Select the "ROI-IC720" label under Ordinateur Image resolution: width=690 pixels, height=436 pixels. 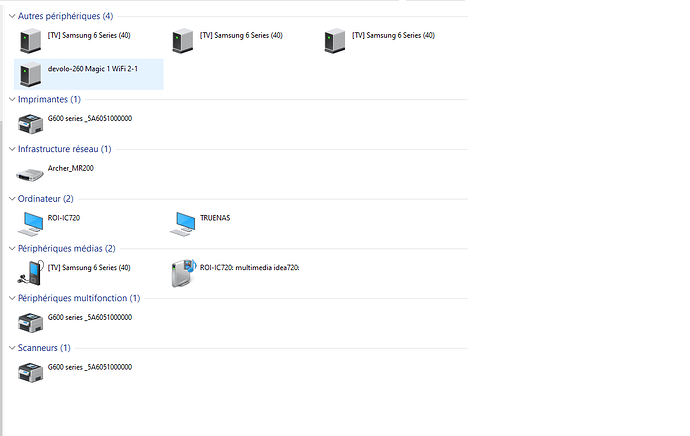pyautogui.click(x=64, y=218)
